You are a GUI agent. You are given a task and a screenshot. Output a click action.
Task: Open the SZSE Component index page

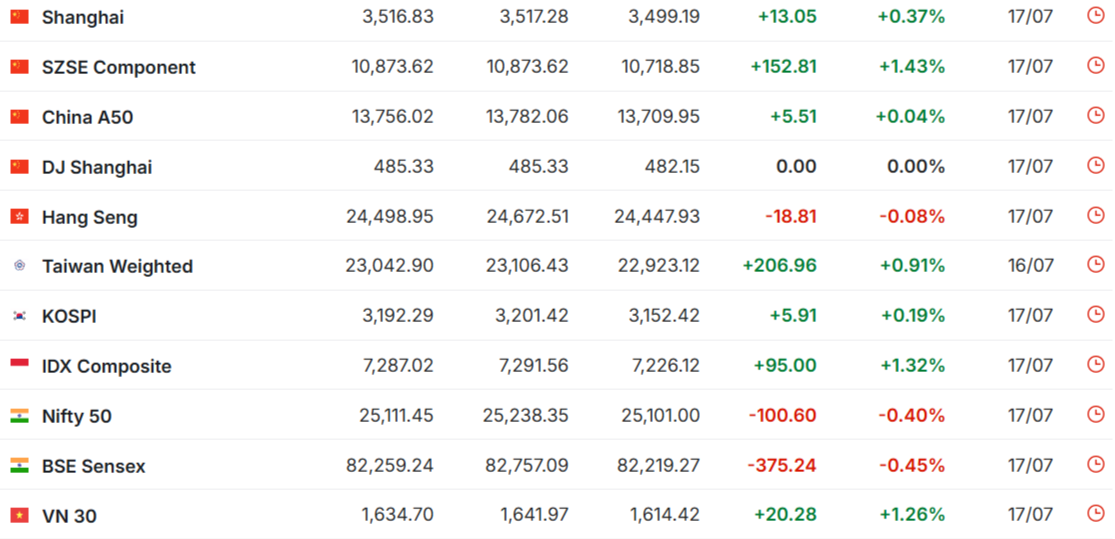click(x=119, y=68)
